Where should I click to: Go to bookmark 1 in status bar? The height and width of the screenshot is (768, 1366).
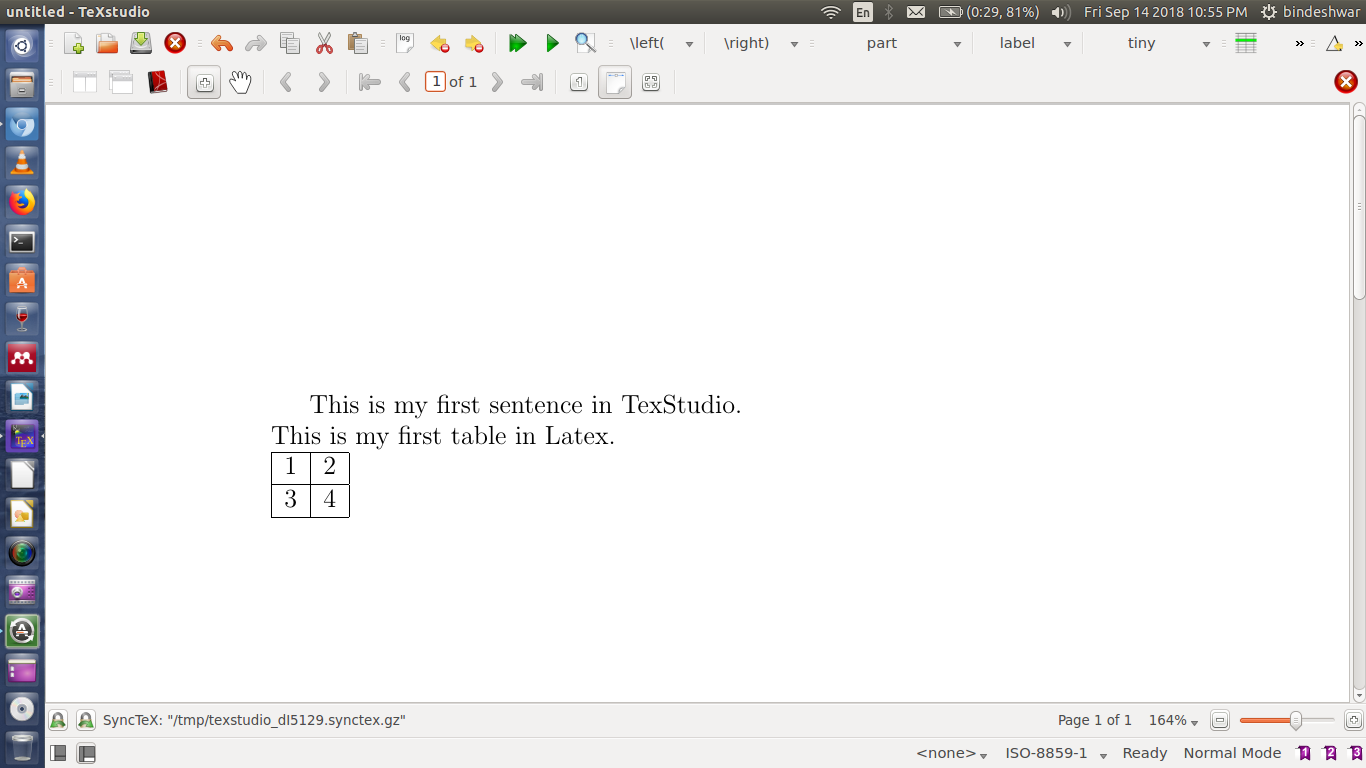point(1304,753)
